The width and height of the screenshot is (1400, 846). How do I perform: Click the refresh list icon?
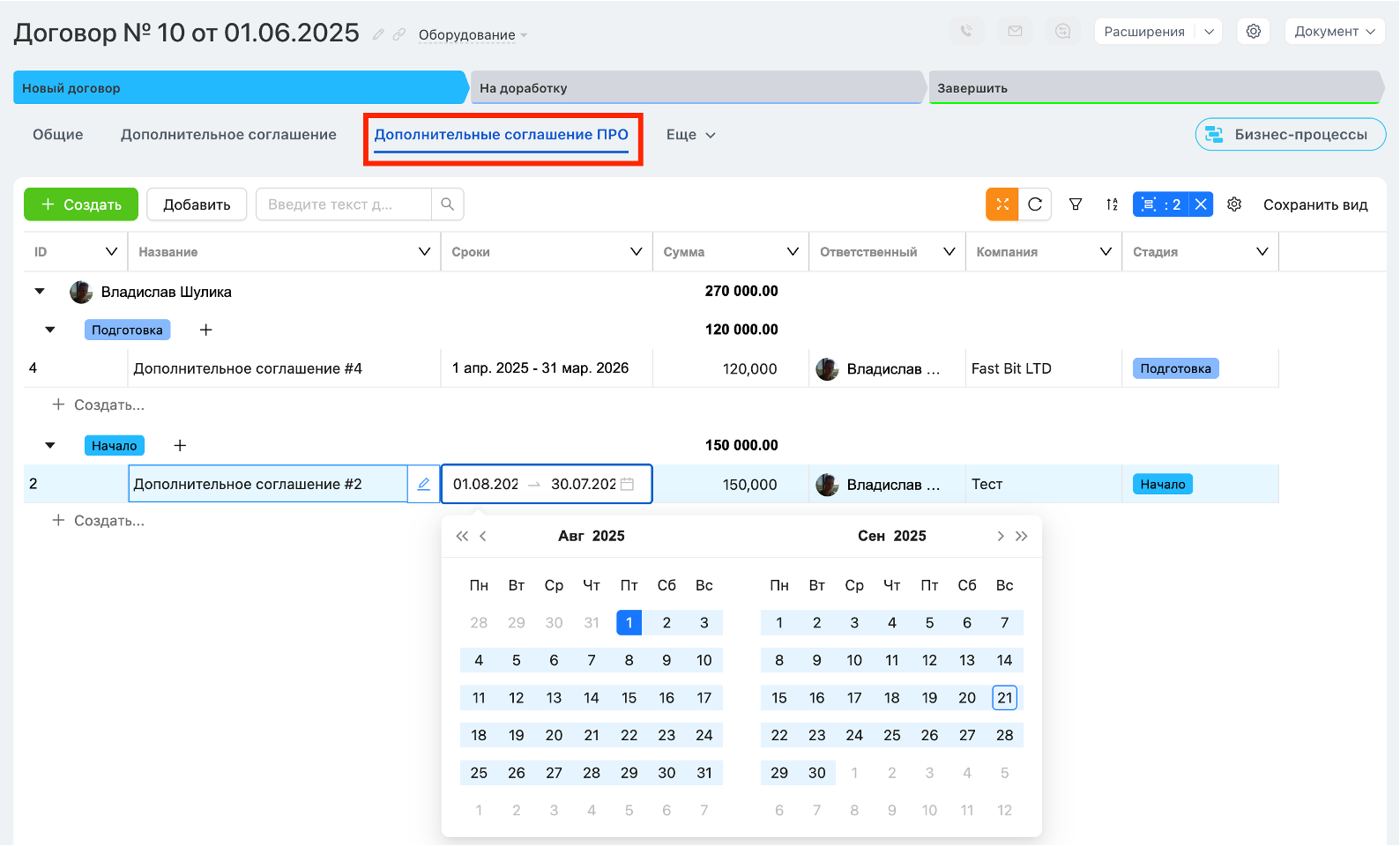[x=1035, y=204]
